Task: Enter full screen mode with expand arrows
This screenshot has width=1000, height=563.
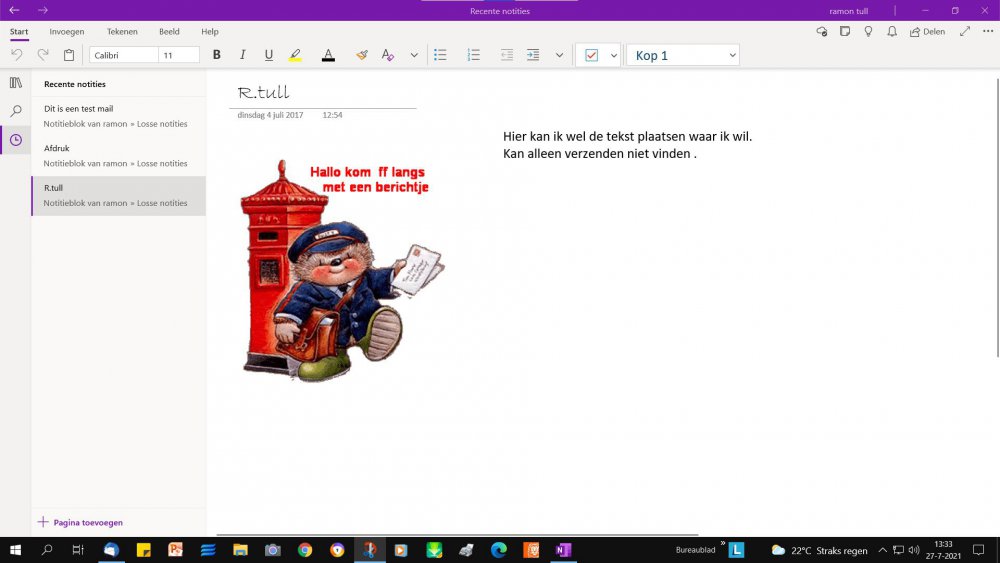Action: pos(964,32)
